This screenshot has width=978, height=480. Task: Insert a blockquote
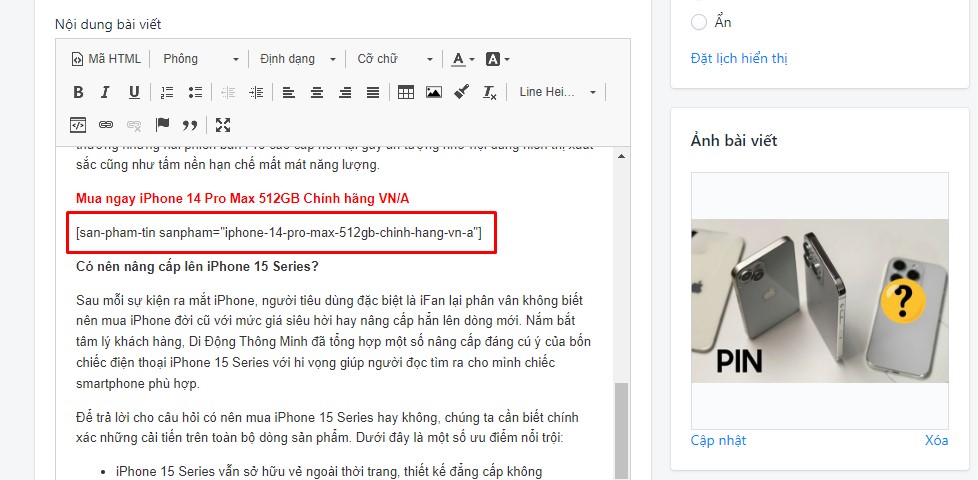pos(190,125)
